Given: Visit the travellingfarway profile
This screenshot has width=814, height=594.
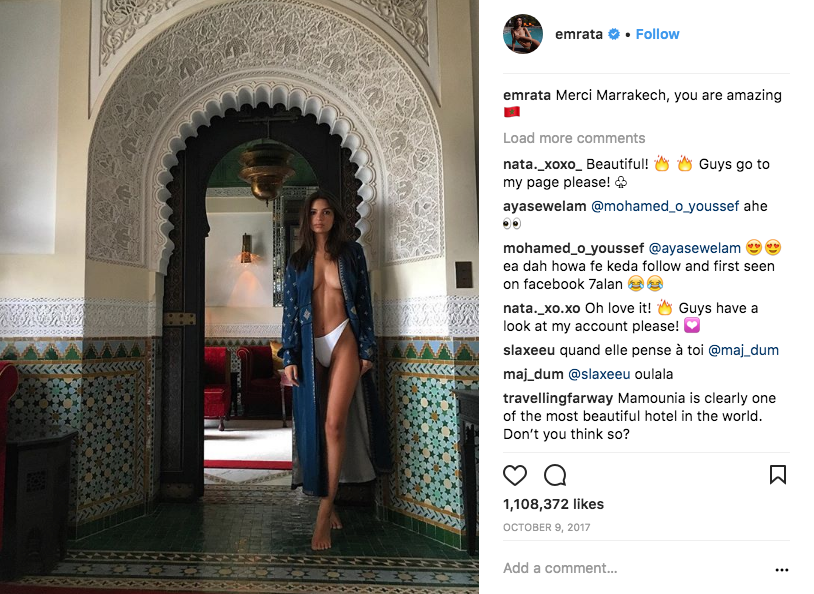Looking at the screenshot, I should coord(558,398).
